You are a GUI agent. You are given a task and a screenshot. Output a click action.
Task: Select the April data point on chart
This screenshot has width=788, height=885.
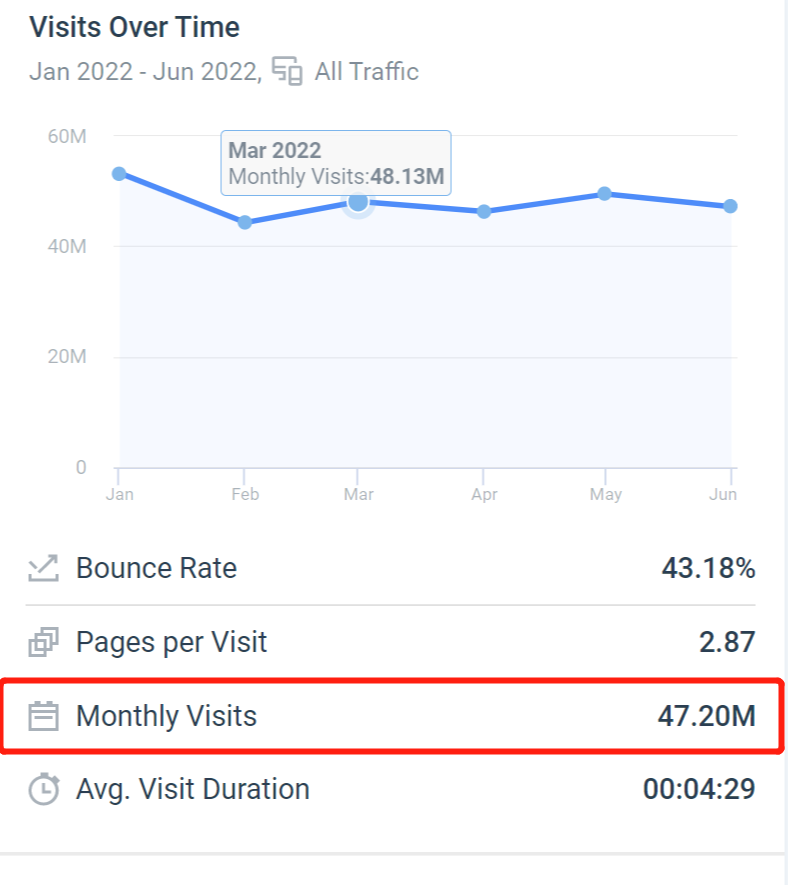484,211
